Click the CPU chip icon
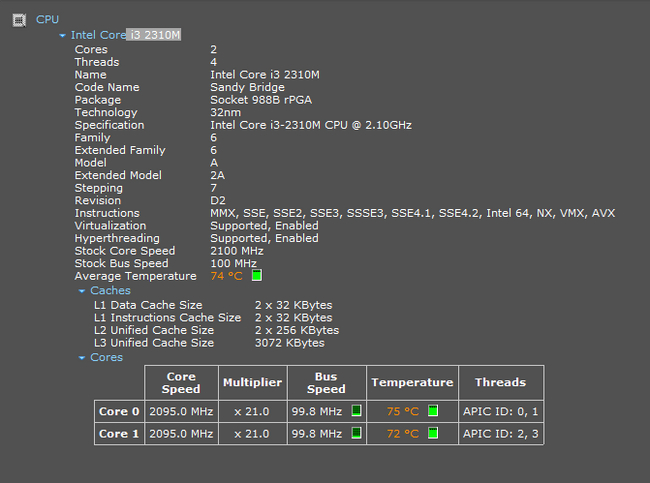The height and width of the screenshot is (483, 650). click(19, 19)
